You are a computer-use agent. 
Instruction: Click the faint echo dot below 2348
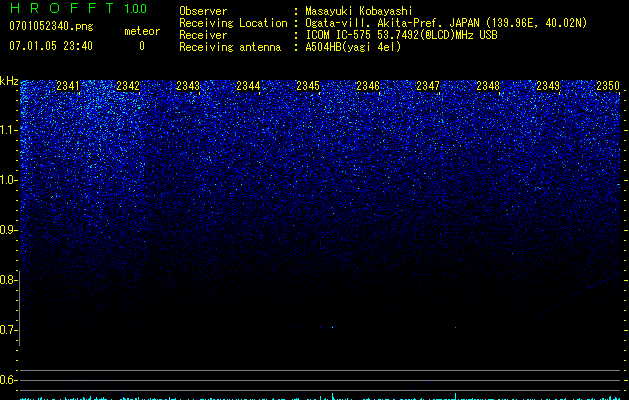(x=455, y=327)
